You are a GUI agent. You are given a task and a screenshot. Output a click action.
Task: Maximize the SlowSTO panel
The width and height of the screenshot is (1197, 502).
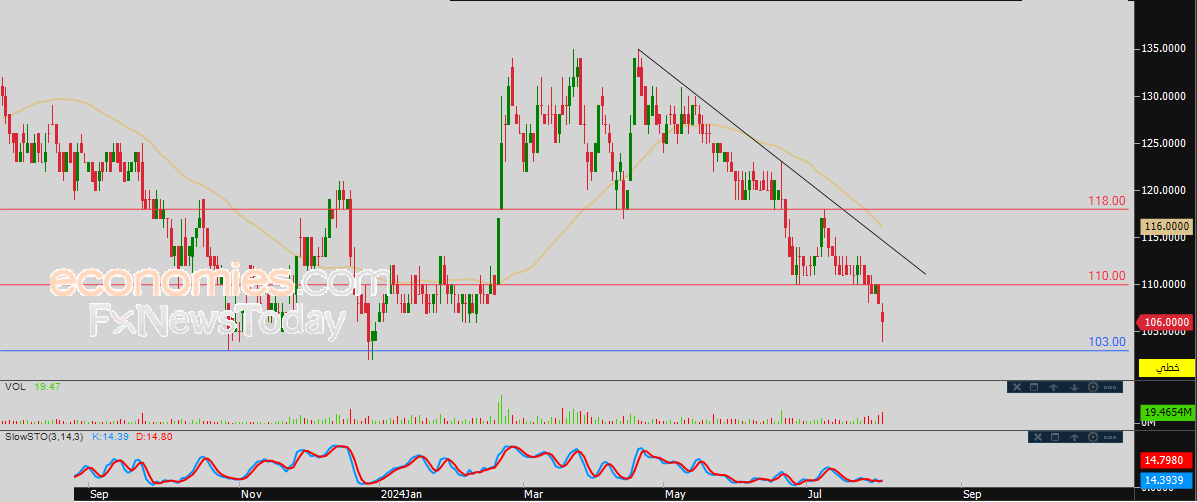(1054, 437)
